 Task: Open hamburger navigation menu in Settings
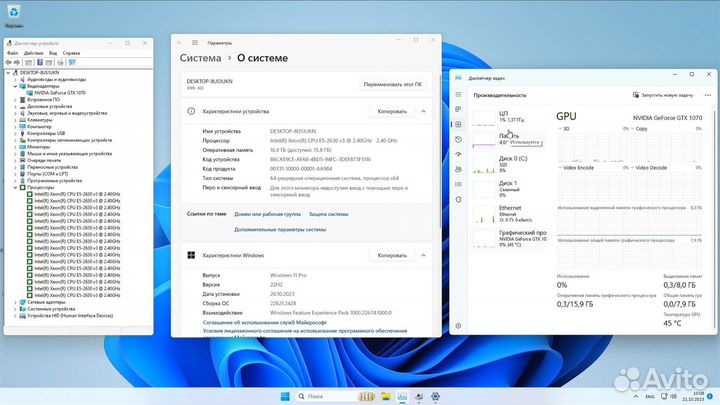pyautogui.click(x=195, y=43)
